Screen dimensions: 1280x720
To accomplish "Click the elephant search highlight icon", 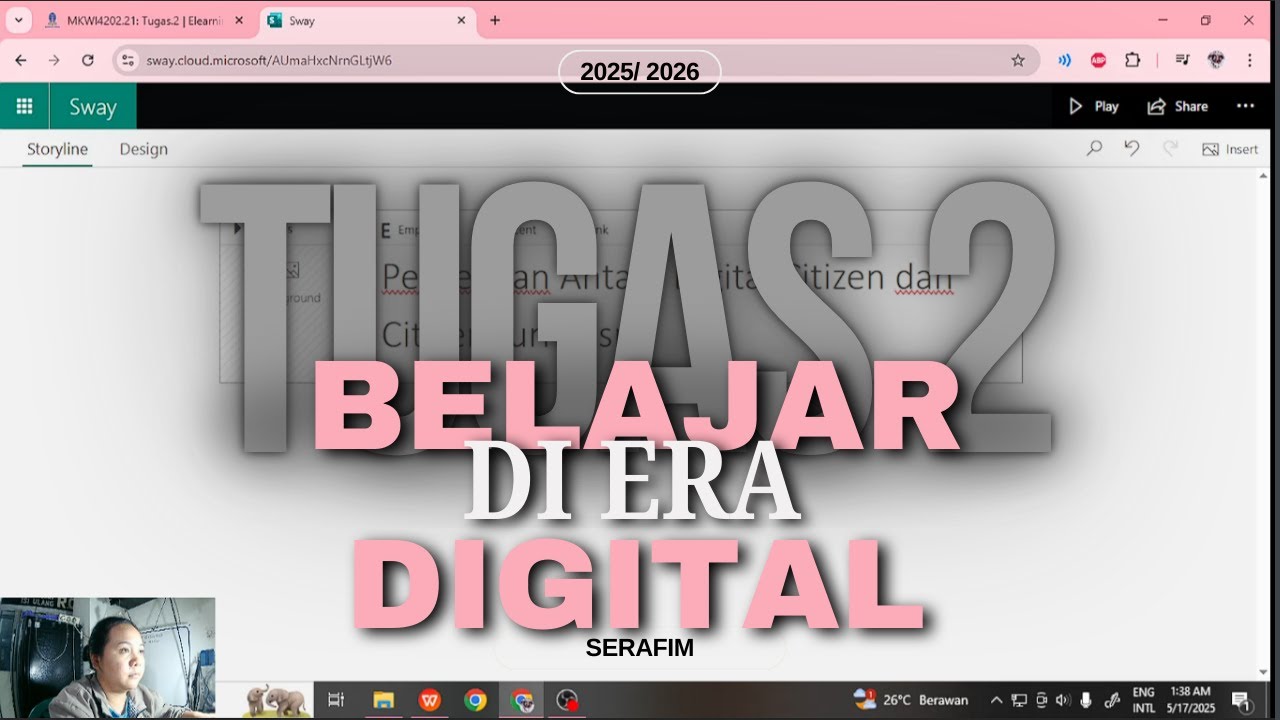I will [x=275, y=700].
